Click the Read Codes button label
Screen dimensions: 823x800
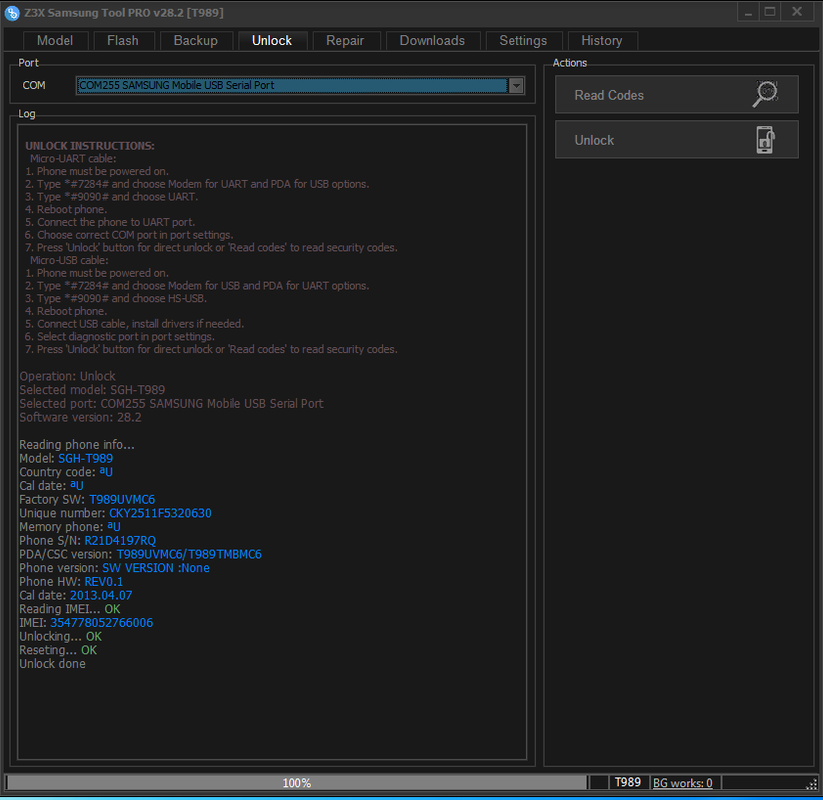click(609, 95)
